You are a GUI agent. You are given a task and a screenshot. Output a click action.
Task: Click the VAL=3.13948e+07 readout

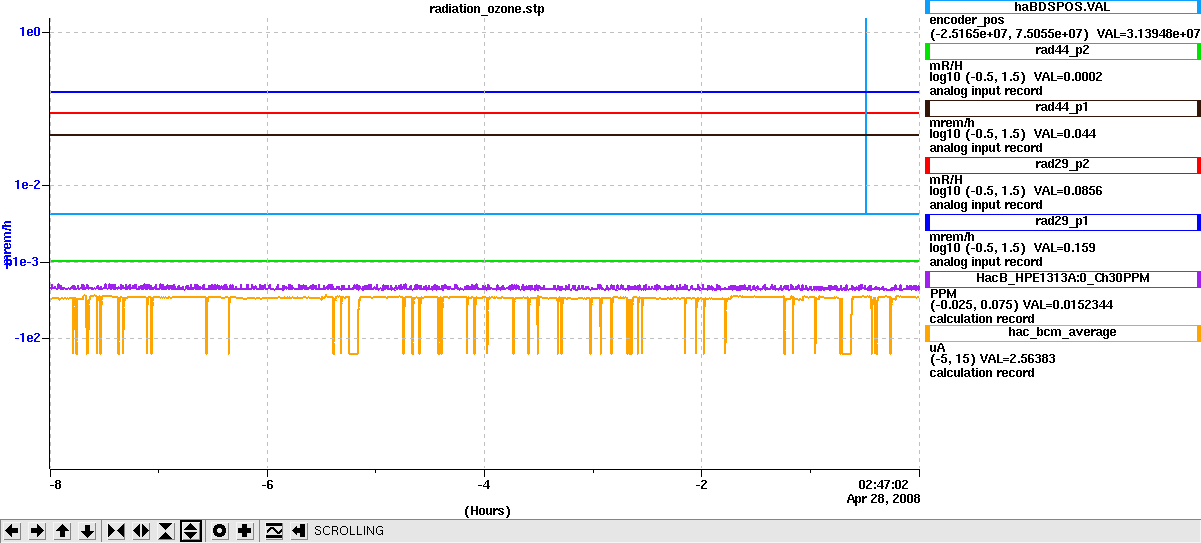point(1146,33)
